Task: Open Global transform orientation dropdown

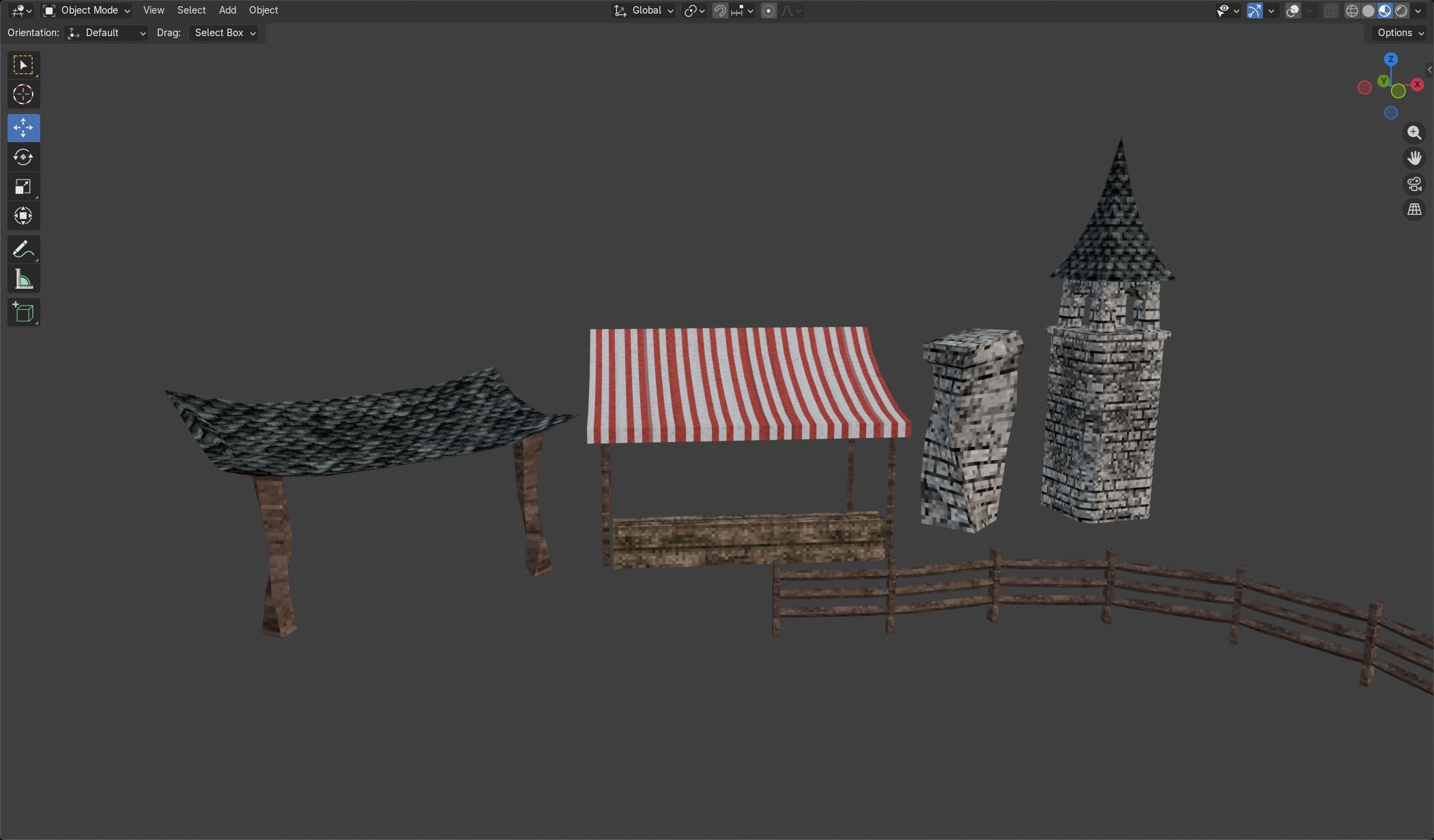Action: [644, 10]
